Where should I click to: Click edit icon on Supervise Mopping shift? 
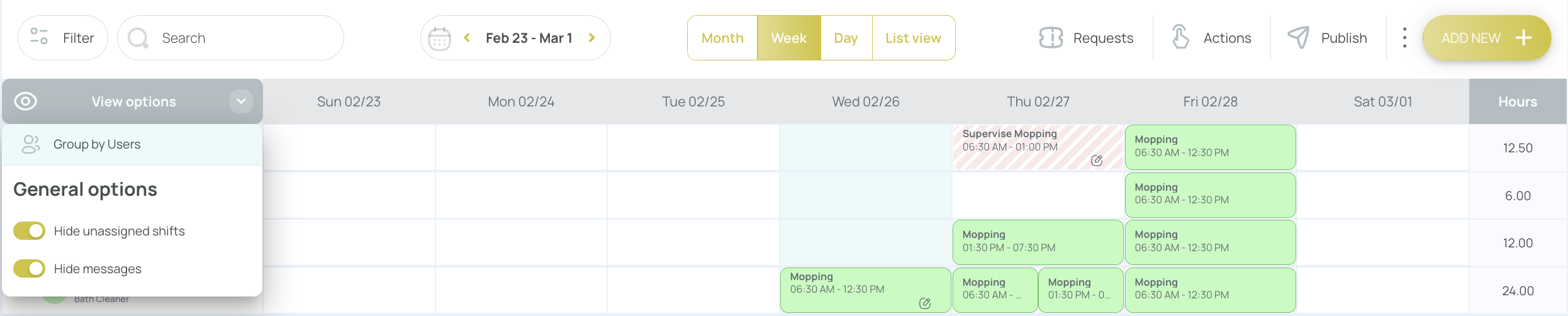pos(1096,161)
